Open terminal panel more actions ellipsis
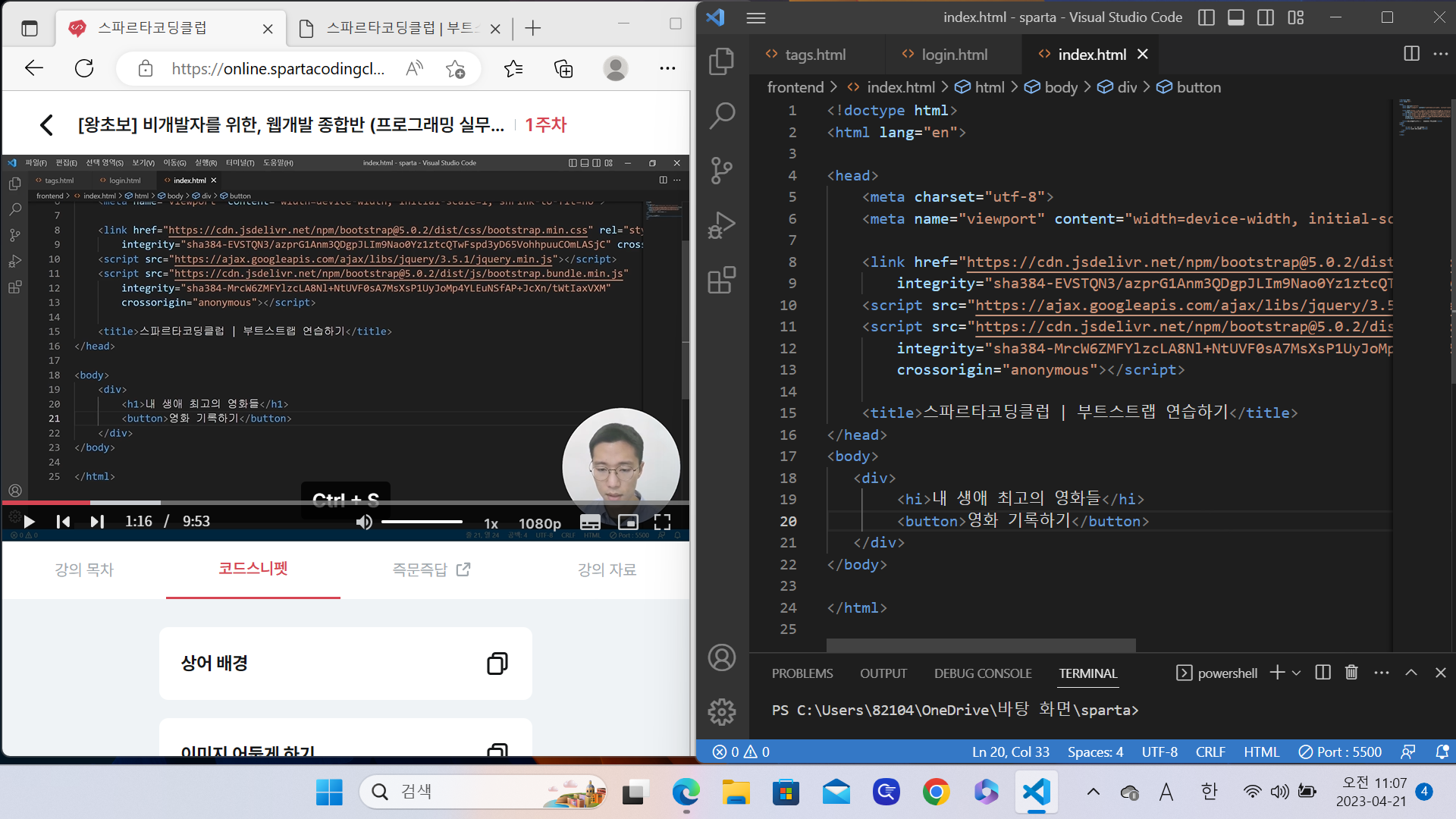1456x819 pixels. click(1382, 673)
